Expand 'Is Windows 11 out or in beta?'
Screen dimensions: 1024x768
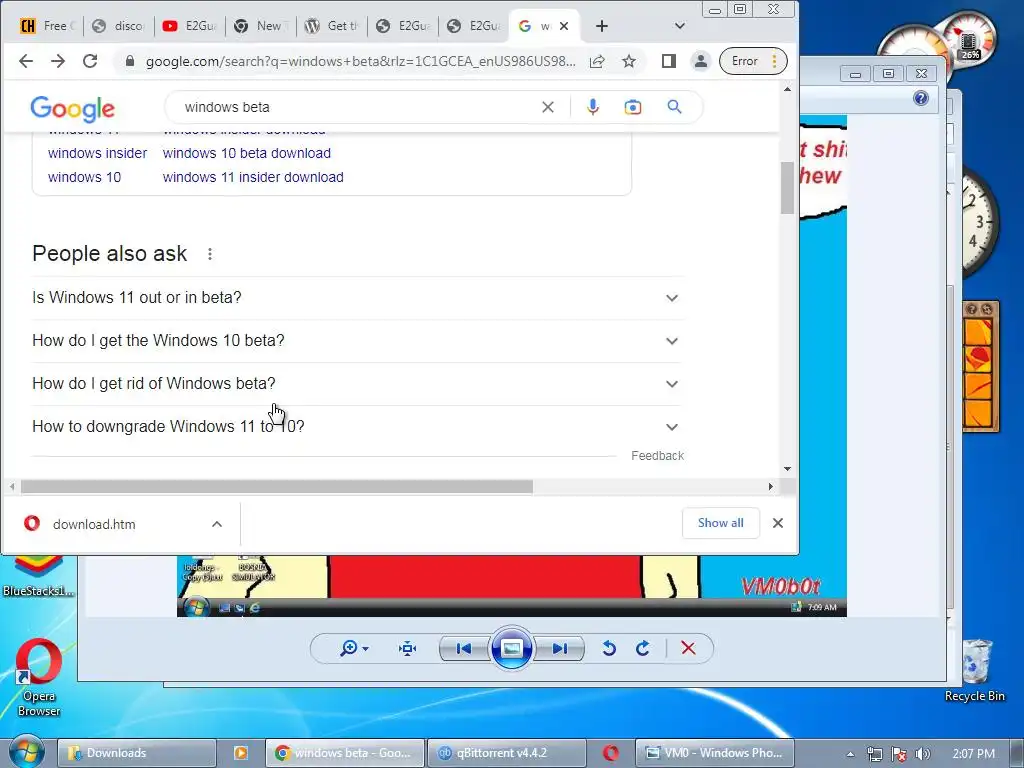click(x=357, y=298)
